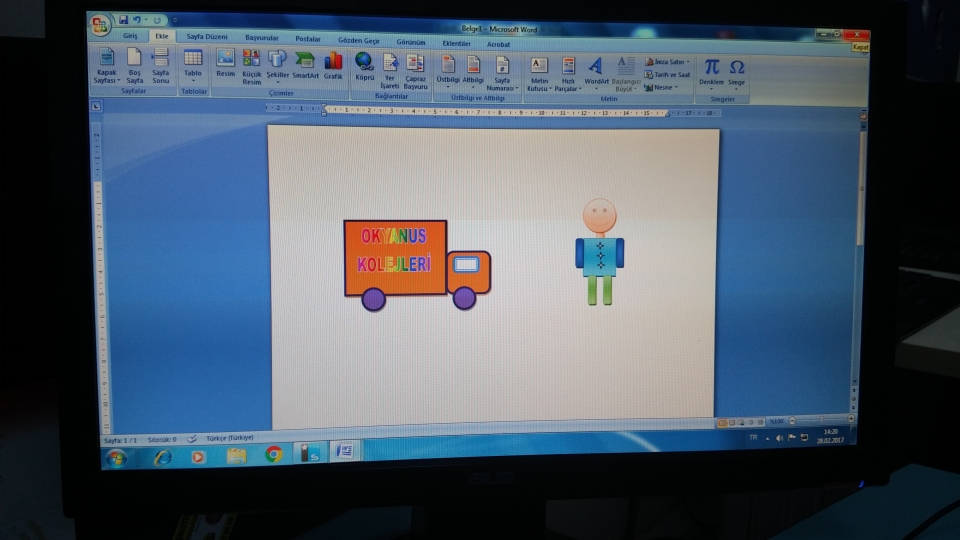
Task: Open the İmza Satırı signature line dropdown
Action: point(667,62)
